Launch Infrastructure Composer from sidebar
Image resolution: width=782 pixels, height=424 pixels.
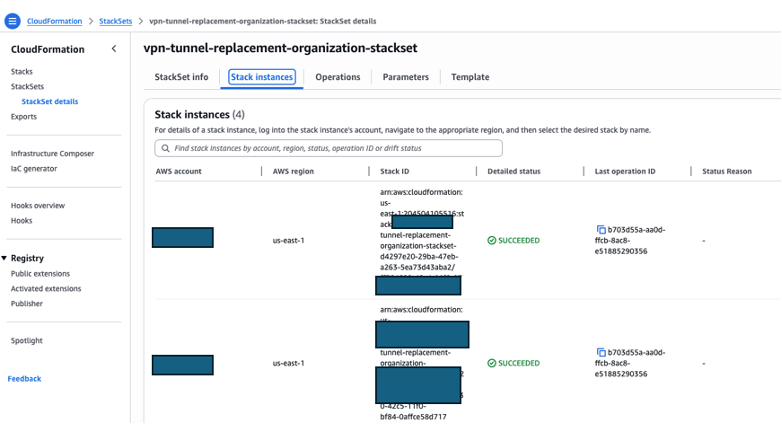point(52,153)
